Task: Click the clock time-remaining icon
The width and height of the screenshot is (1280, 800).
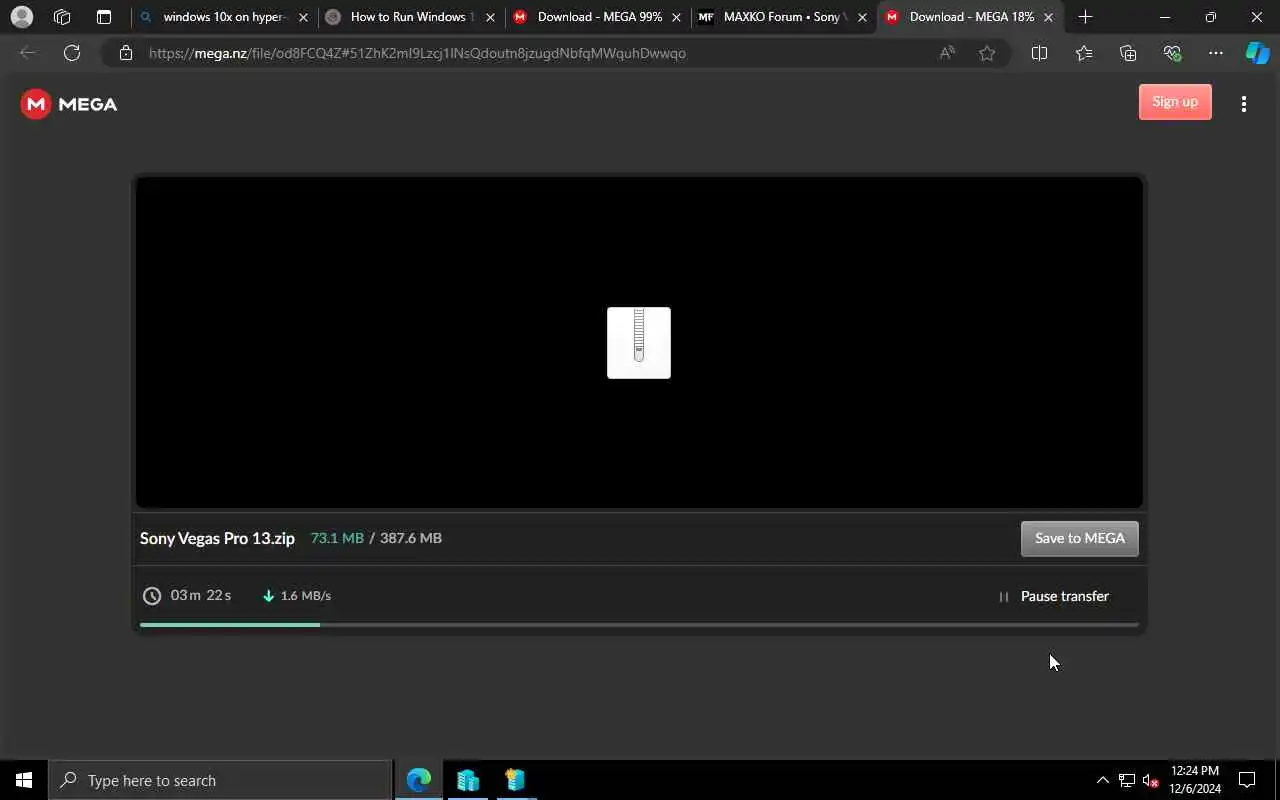Action: click(152, 596)
